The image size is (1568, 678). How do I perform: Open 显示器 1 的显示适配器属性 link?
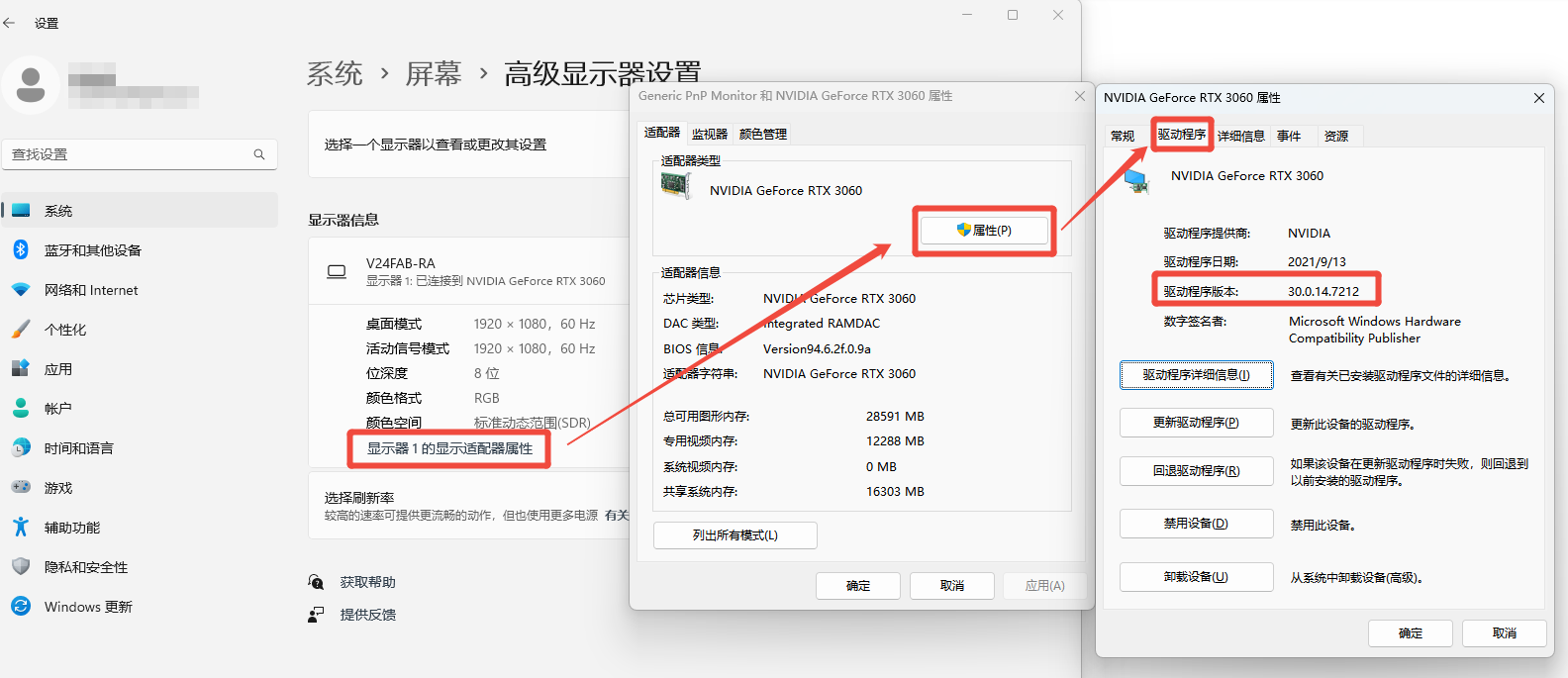[449, 448]
